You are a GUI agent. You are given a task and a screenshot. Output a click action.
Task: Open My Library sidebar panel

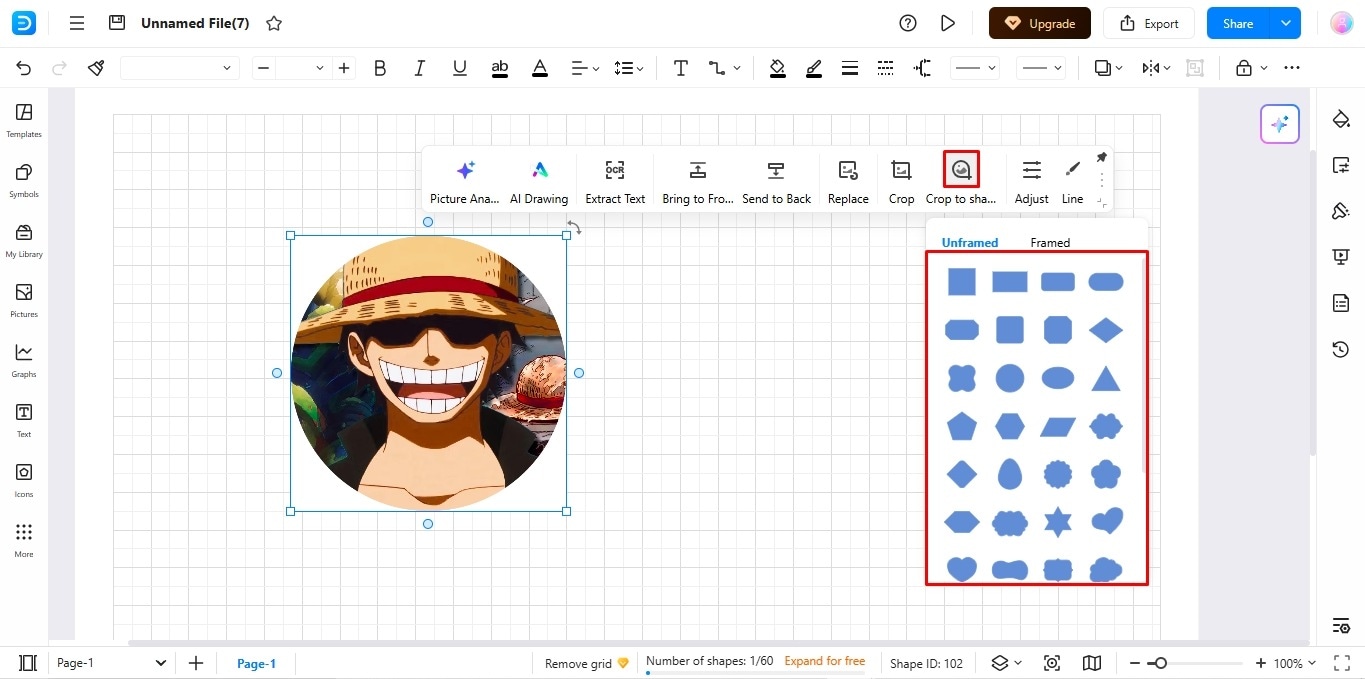tap(24, 240)
